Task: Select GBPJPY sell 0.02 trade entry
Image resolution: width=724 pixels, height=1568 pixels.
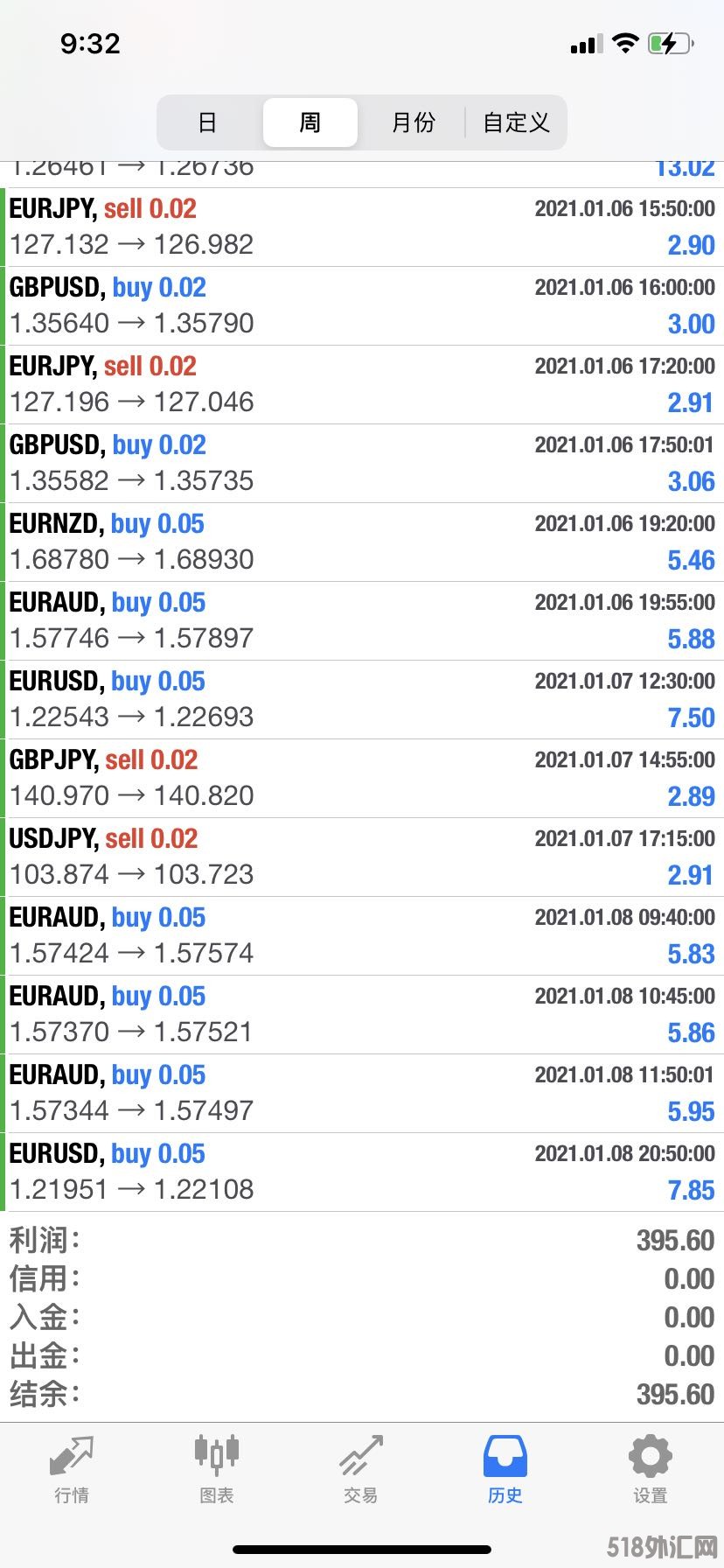Action: pyautogui.click(x=362, y=779)
